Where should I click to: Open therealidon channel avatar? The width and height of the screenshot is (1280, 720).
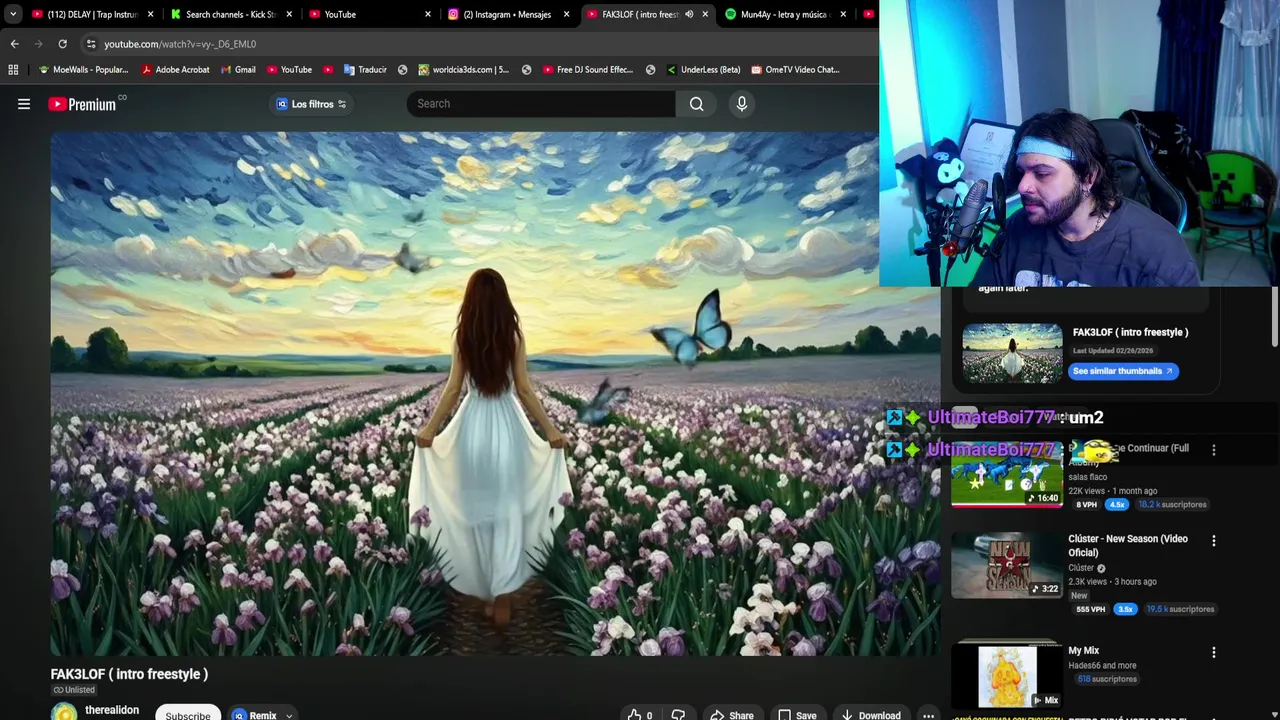[64, 712]
